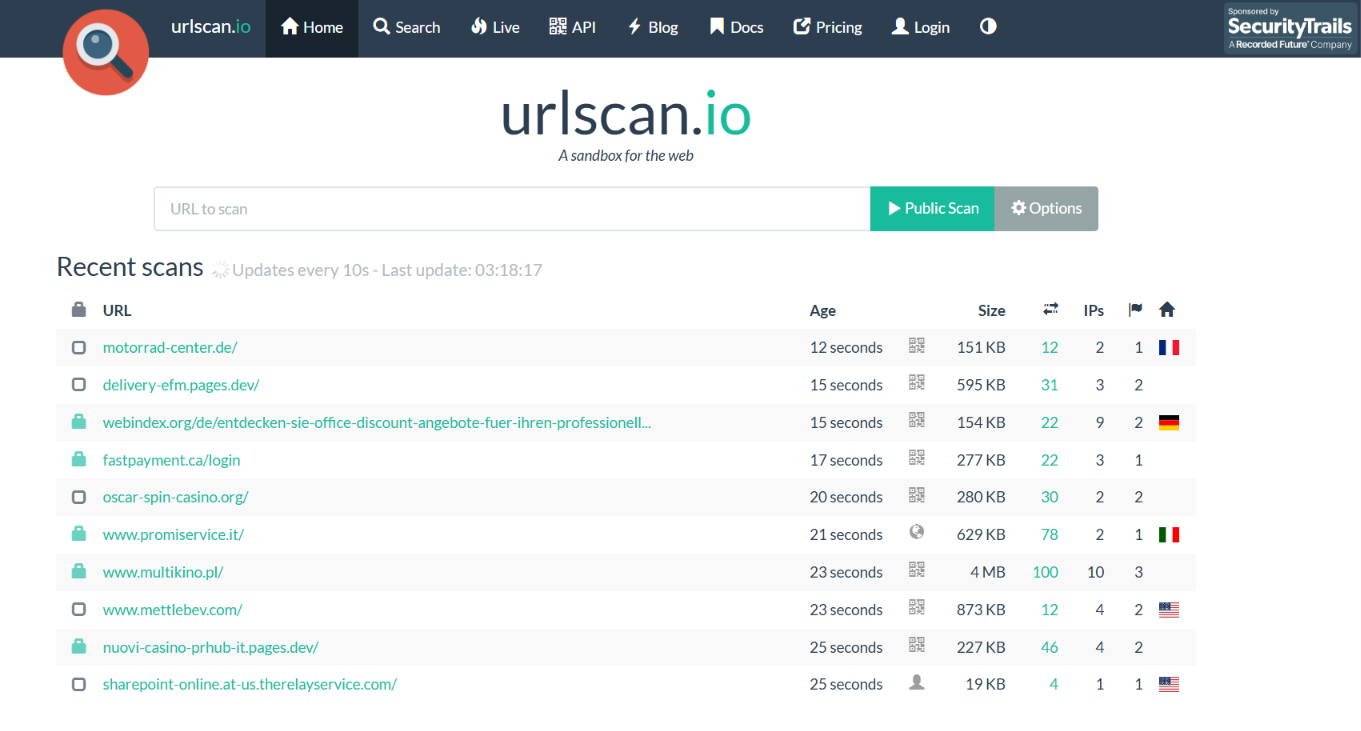The height and width of the screenshot is (731, 1361).
Task: Open the SecurityTrails sponsor banner
Action: tap(1290, 28)
